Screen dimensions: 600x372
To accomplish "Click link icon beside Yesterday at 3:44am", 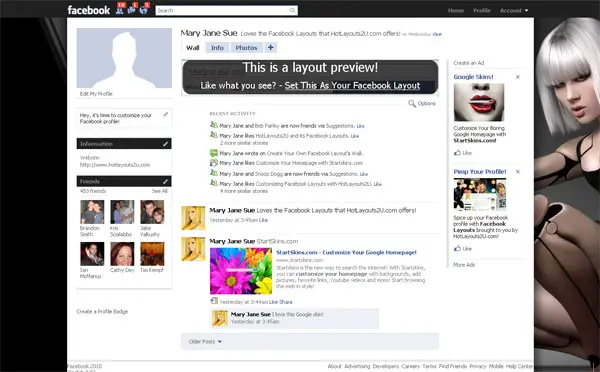I will [x=214, y=301].
